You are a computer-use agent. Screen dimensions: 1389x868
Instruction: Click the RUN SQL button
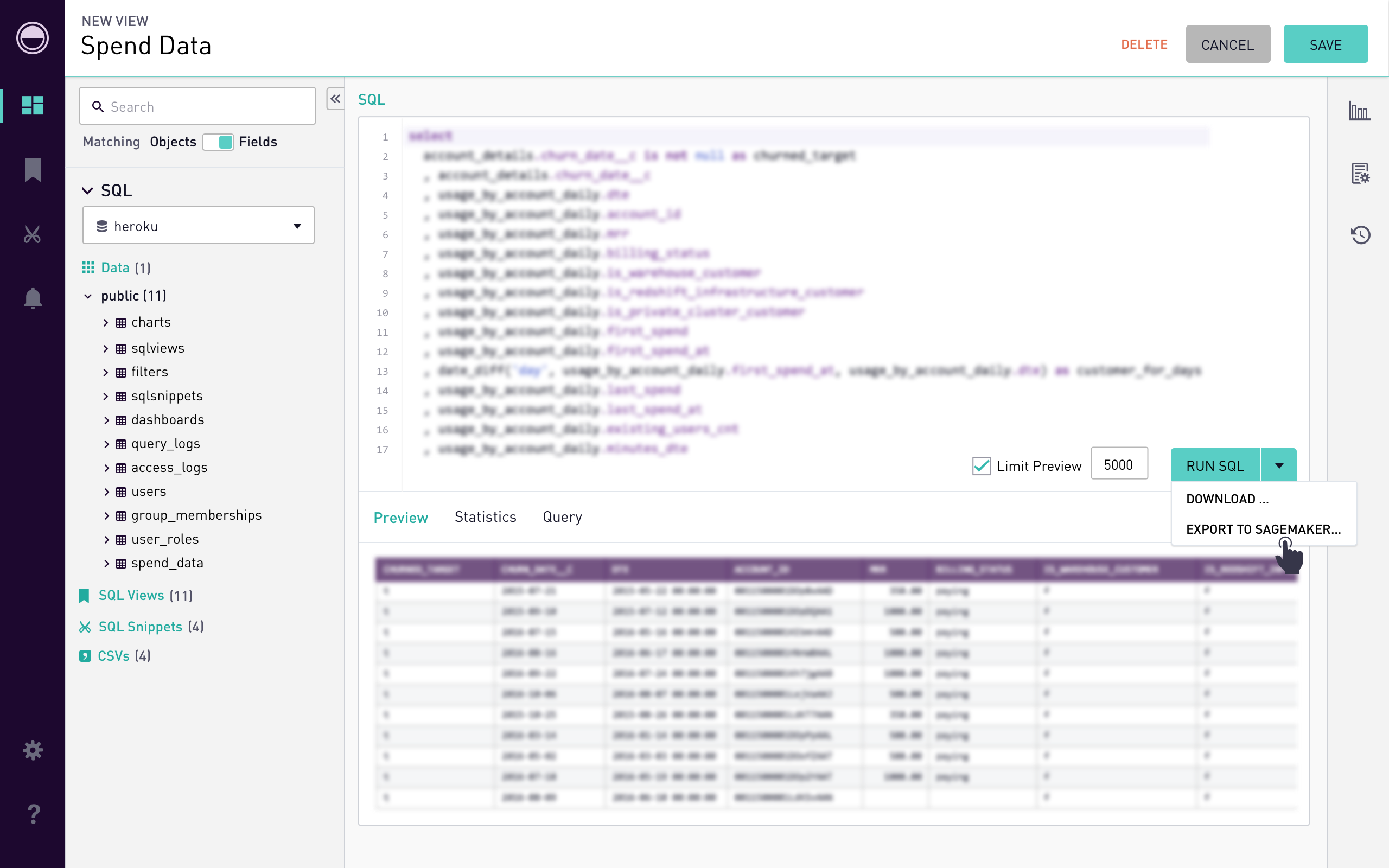(1215, 465)
